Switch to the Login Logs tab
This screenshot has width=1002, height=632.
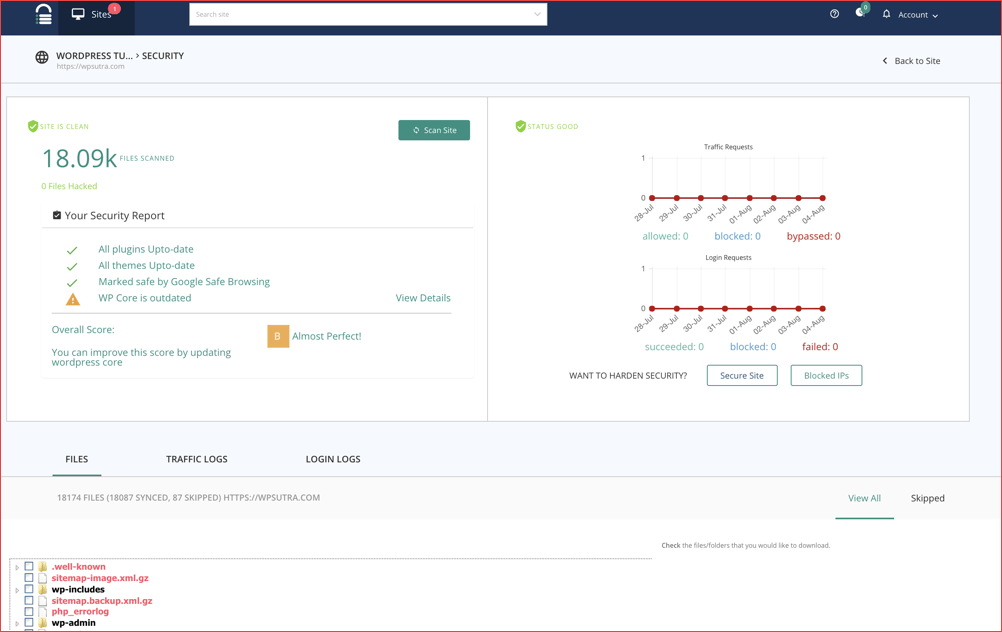(x=333, y=459)
